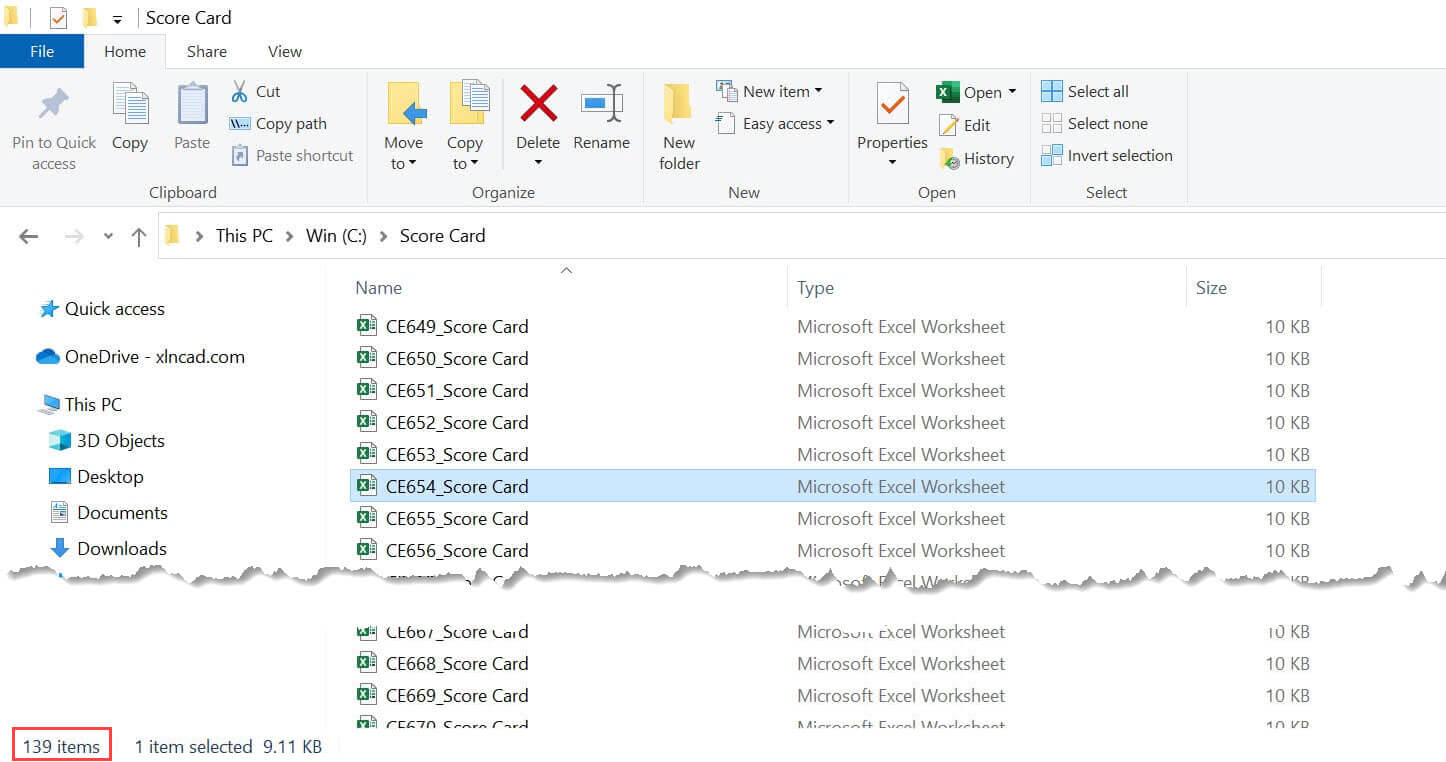
Task: Navigate to This PC via the breadcrumb
Action: click(243, 235)
